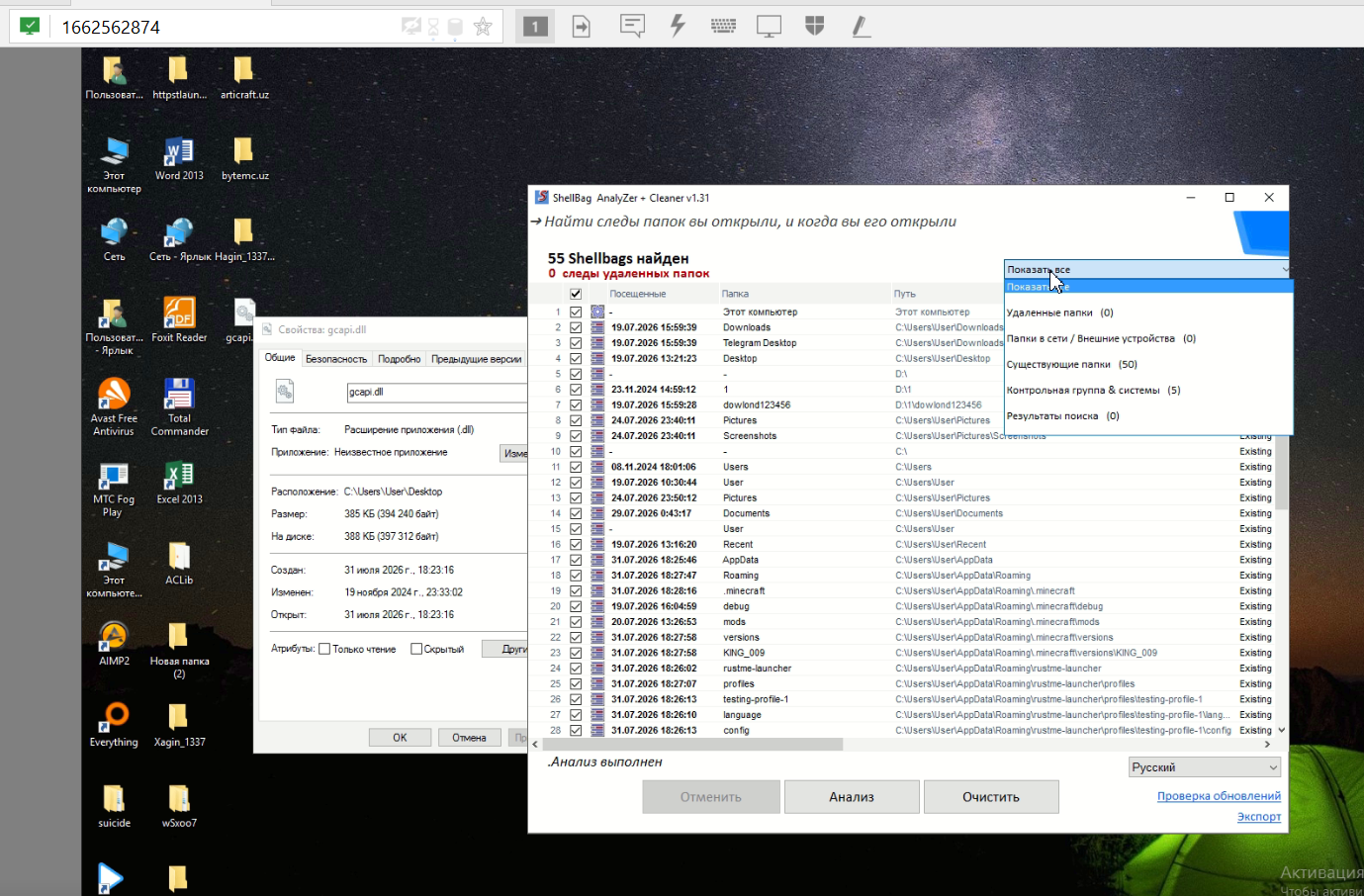This screenshot has width=1364, height=896.
Task: Click the favorite star icon in address bar
Action: pos(483,27)
